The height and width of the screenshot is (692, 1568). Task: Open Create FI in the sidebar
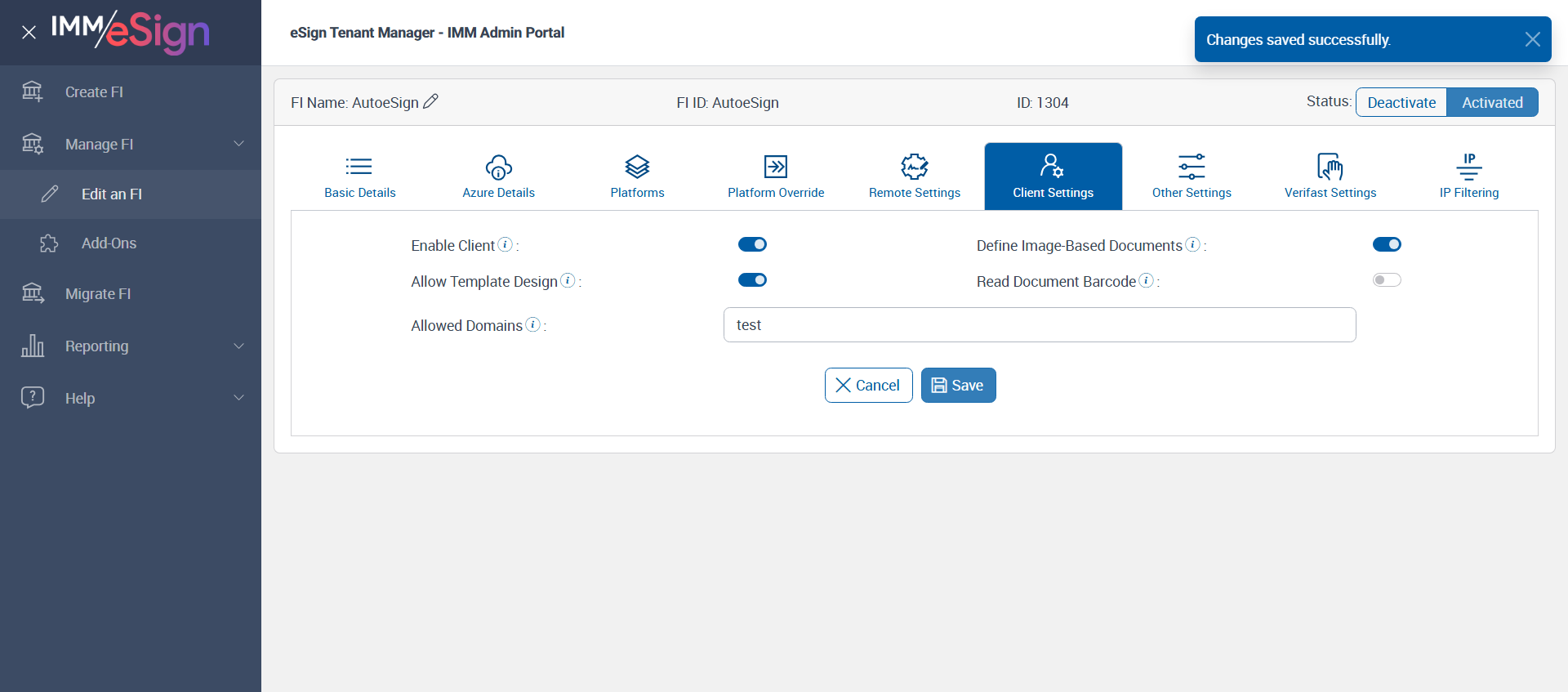131,92
